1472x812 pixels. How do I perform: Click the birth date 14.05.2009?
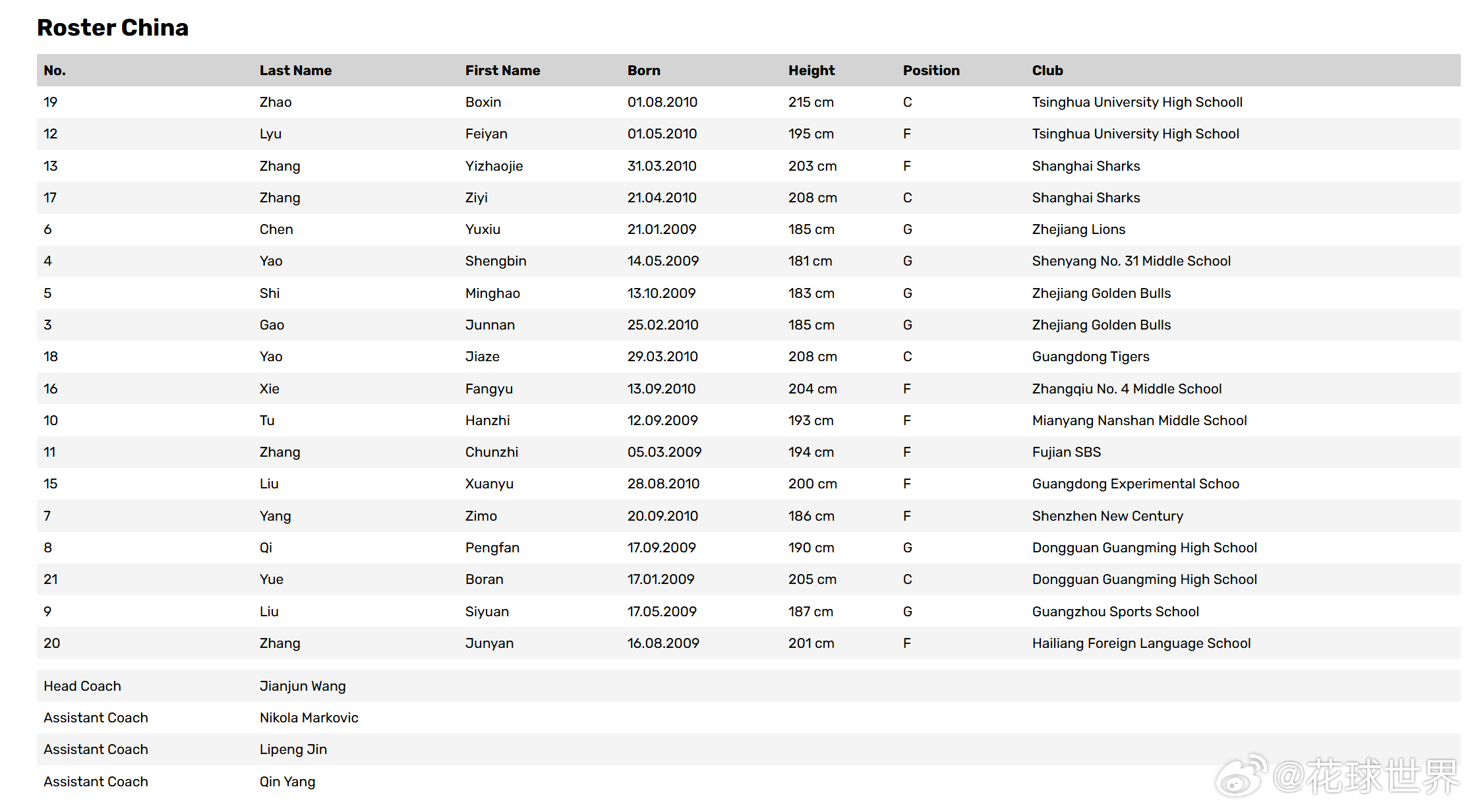click(662, 261)
